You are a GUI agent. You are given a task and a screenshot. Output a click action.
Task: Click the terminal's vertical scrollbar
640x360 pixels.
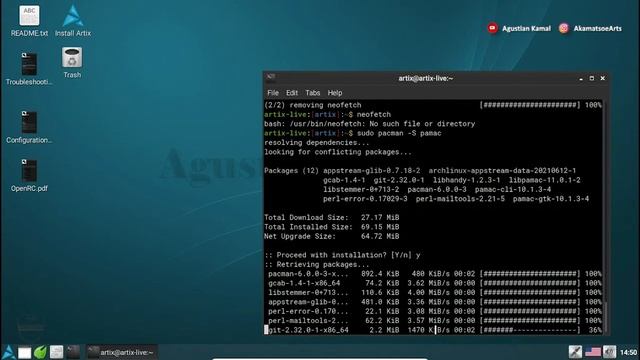(x=605, y=217)
